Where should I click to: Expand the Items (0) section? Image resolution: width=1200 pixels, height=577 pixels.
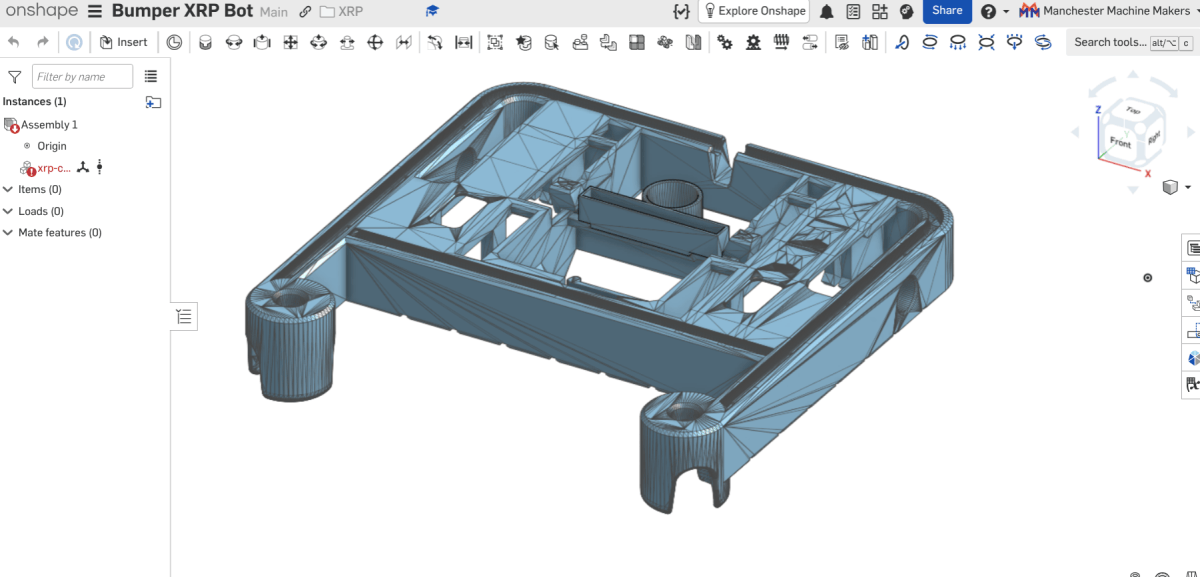tap(40, 189)
